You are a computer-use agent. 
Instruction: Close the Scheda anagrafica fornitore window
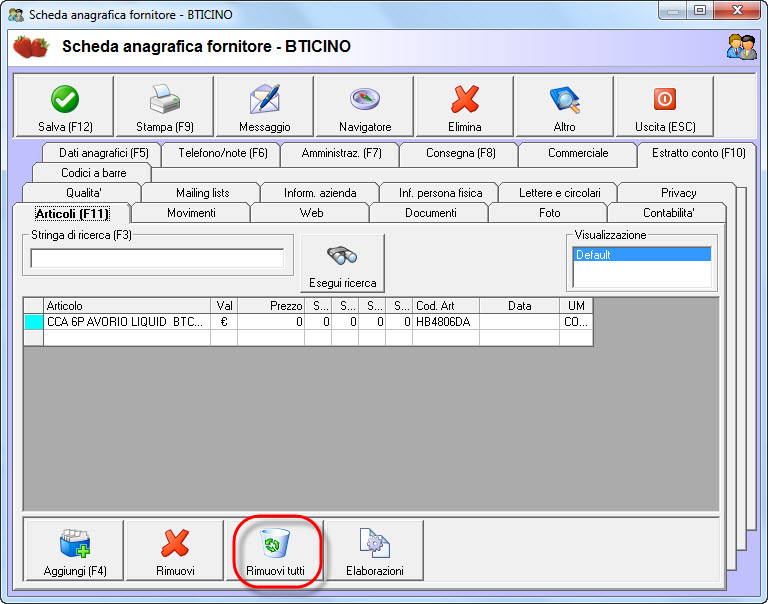(x=737, y=10)
